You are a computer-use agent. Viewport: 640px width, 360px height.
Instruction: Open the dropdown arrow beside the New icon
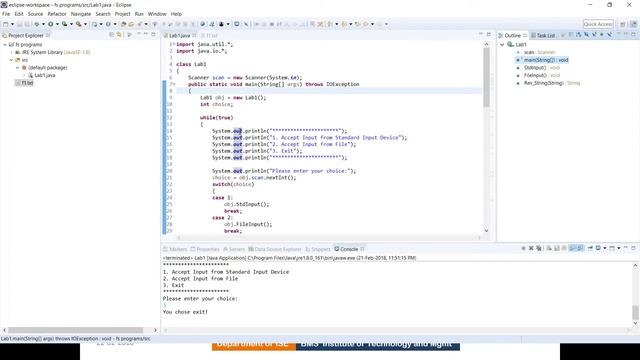12,24
